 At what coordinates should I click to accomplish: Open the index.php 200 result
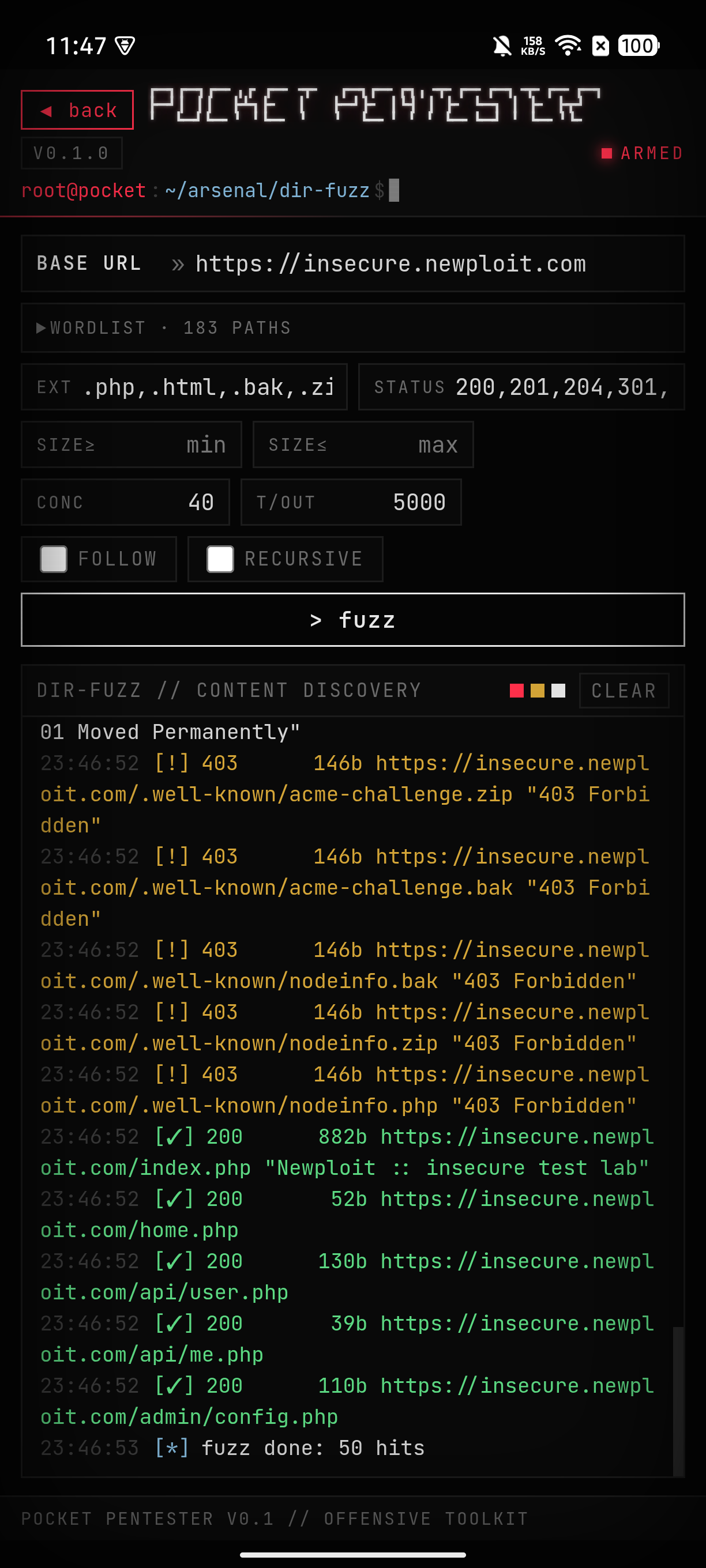click(346, 1152)
